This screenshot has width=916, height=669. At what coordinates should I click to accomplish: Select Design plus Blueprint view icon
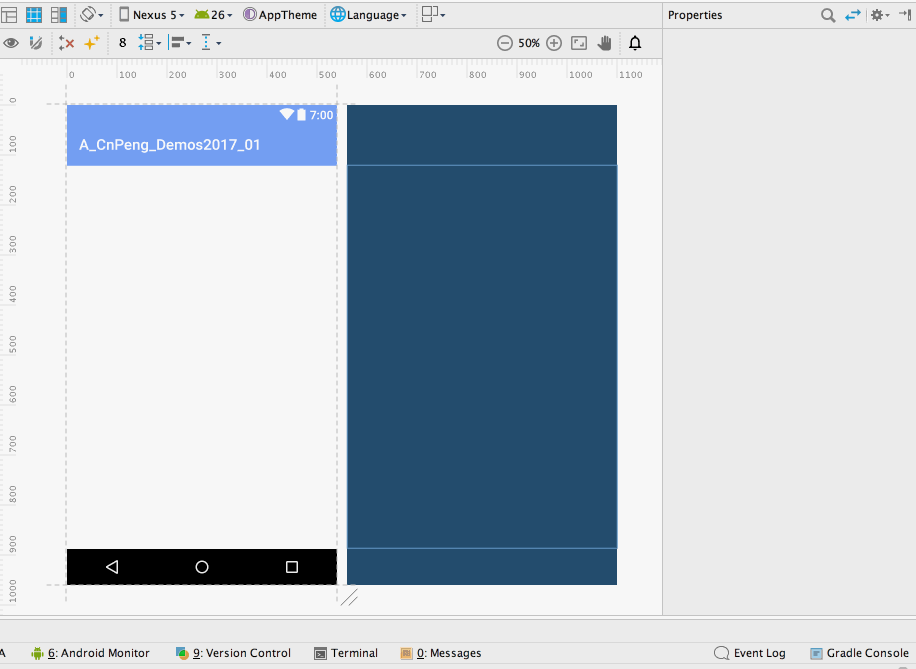pyautogui.click(x=59, y=15)
